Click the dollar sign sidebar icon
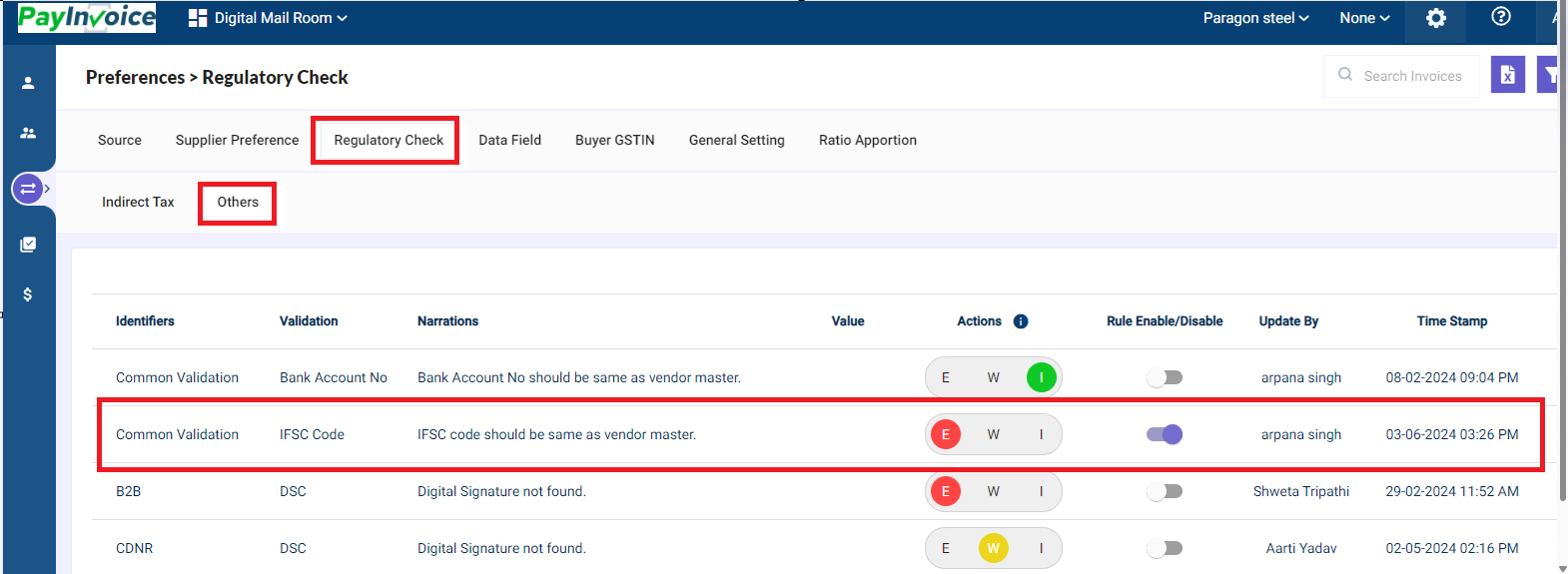The image size is (1568, 574). (x=28, y=294)
